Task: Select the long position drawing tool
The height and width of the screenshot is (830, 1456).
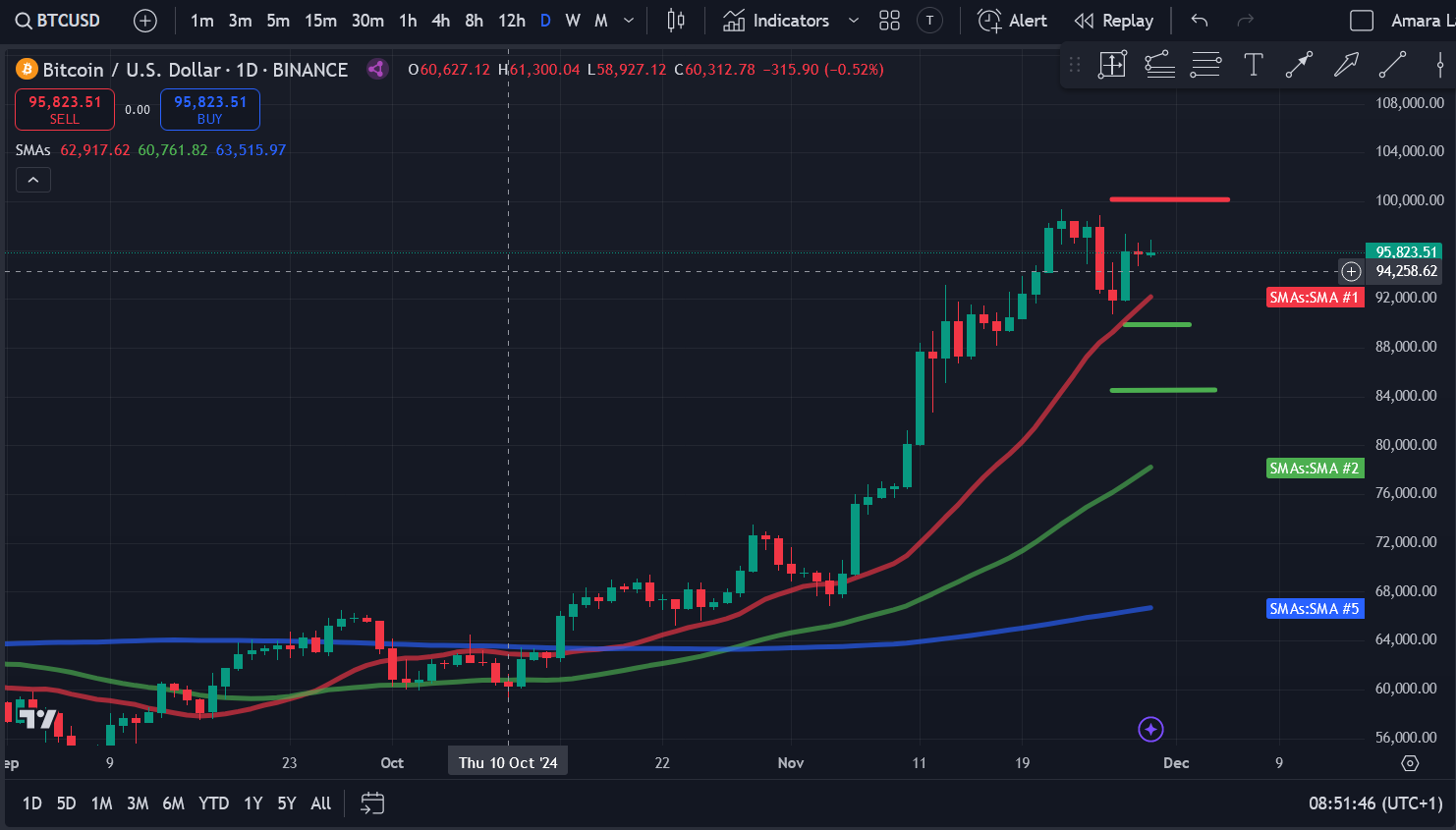Action: pyautogui.click(x=1112, y=65)
